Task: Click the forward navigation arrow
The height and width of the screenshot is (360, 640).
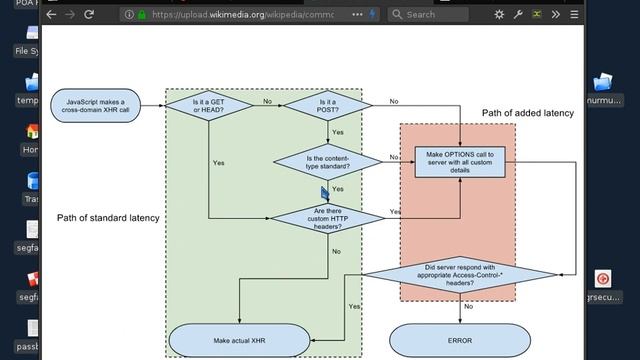Action: pyautogui.click(x=70, y=15)
